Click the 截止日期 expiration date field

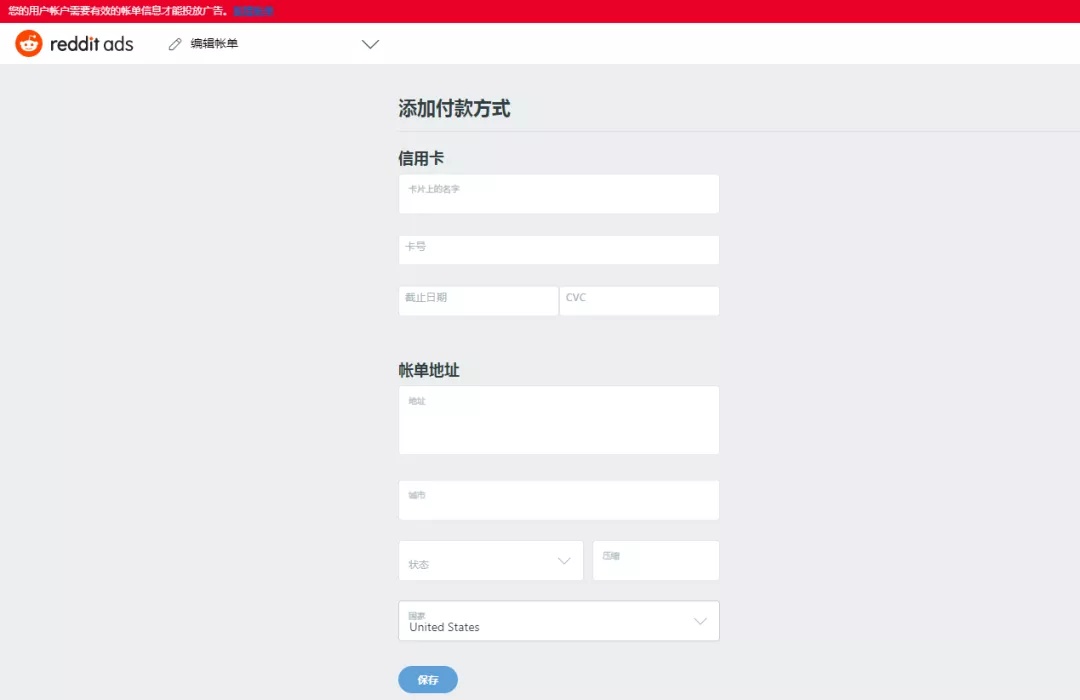coord(477,300)
